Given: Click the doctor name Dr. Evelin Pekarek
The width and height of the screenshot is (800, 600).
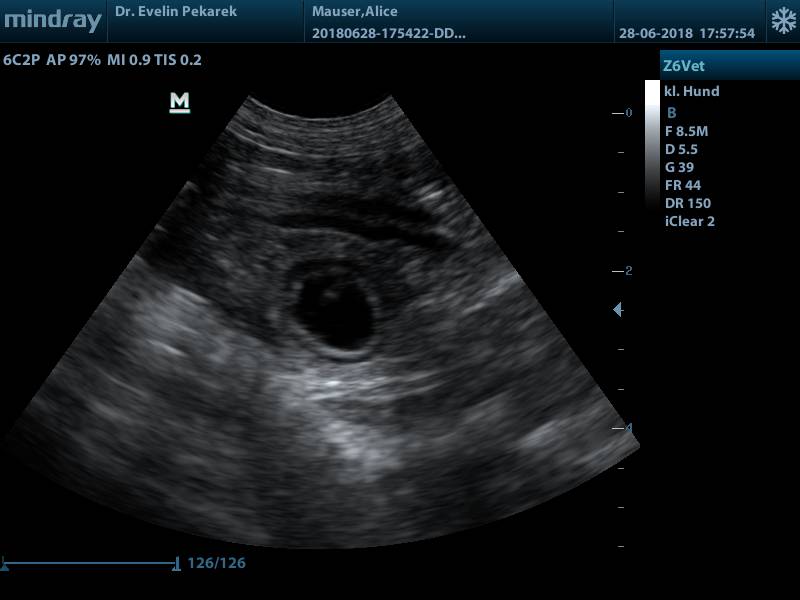Looking at the screenshot, I should coord(176,11).
